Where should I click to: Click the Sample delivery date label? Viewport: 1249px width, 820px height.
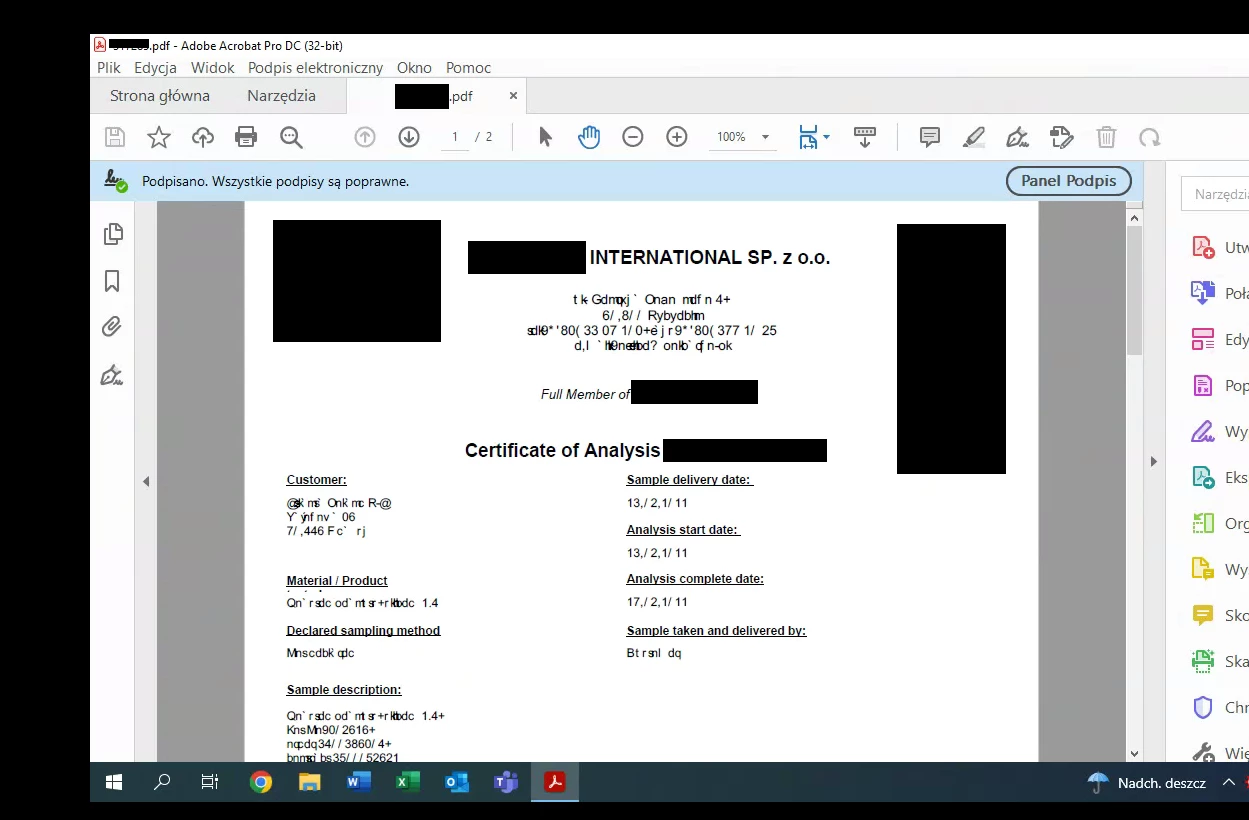[x=689, y=480]
